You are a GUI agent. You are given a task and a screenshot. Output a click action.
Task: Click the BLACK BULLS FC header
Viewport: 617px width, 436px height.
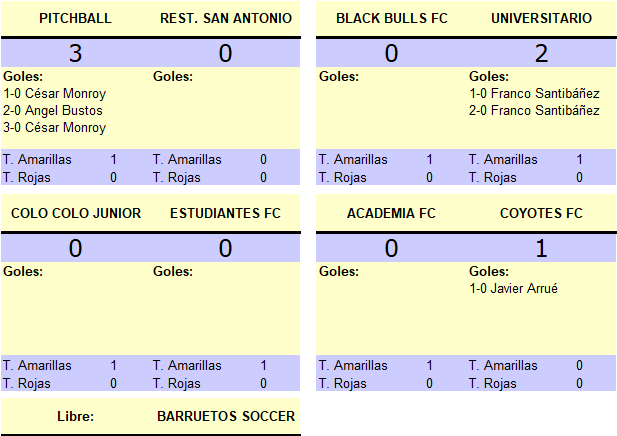point(392,18)
